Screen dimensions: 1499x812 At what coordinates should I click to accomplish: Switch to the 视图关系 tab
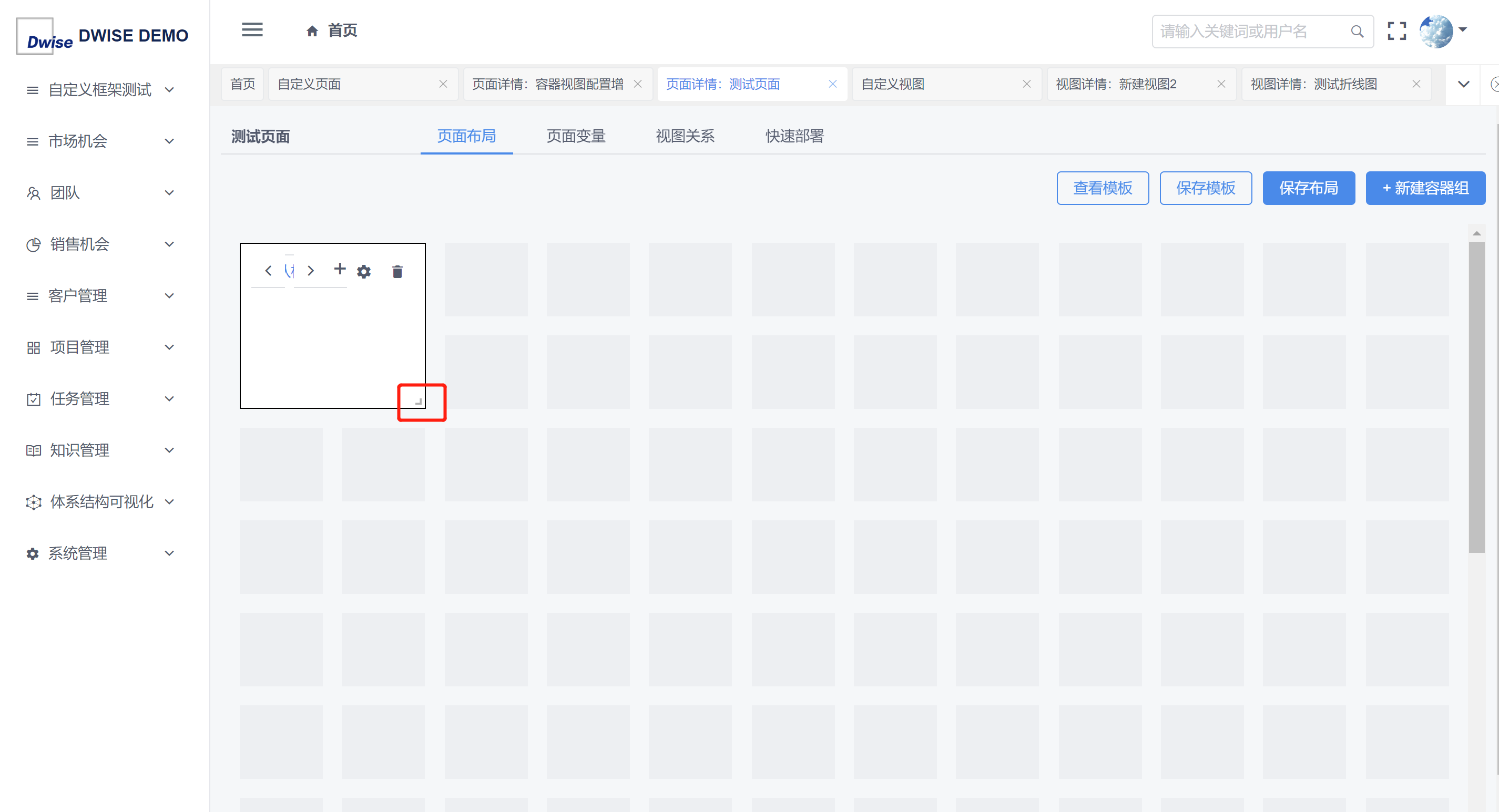click(x=686, y=136)
